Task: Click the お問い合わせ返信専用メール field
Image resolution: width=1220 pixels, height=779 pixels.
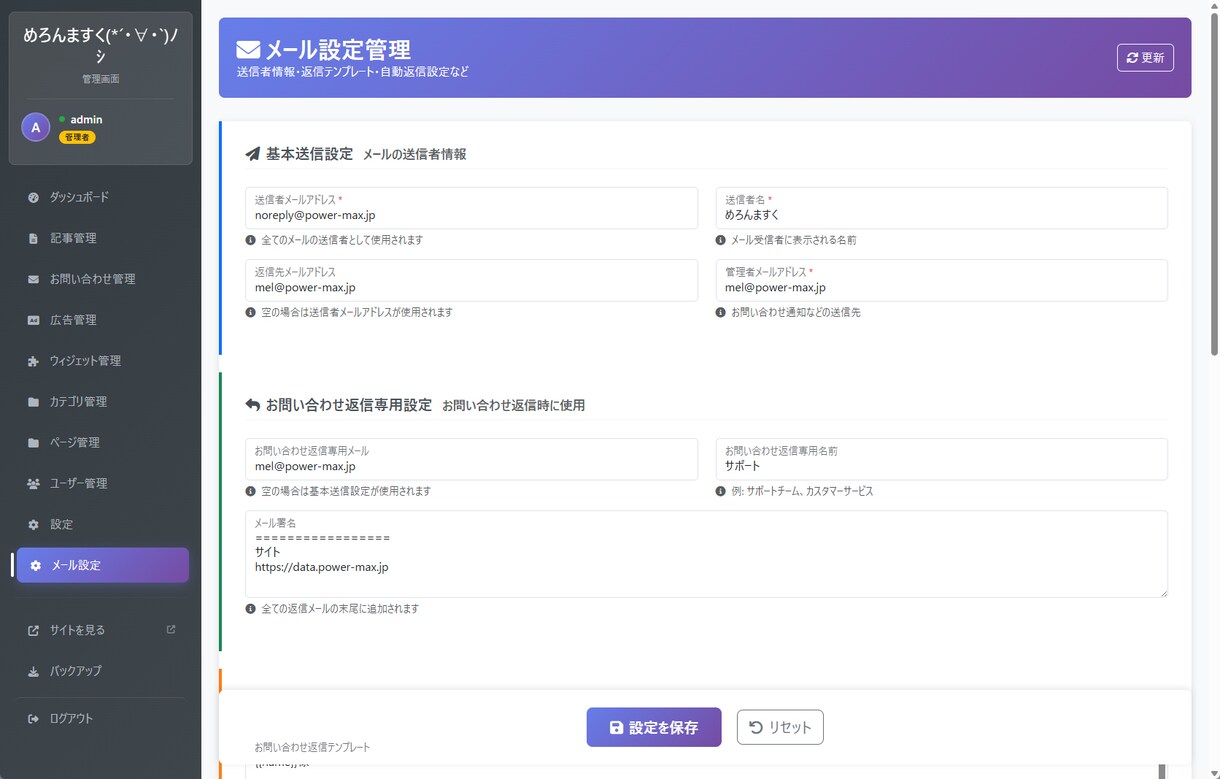Action: click(x=471, y=459)
